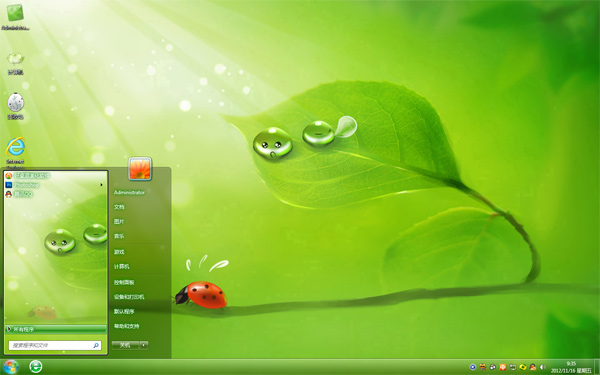The width and height of the screenshot is (600, 375).
Task: Open 计算机 (Computer) in Start menu
Action: (x=121, y=266)
